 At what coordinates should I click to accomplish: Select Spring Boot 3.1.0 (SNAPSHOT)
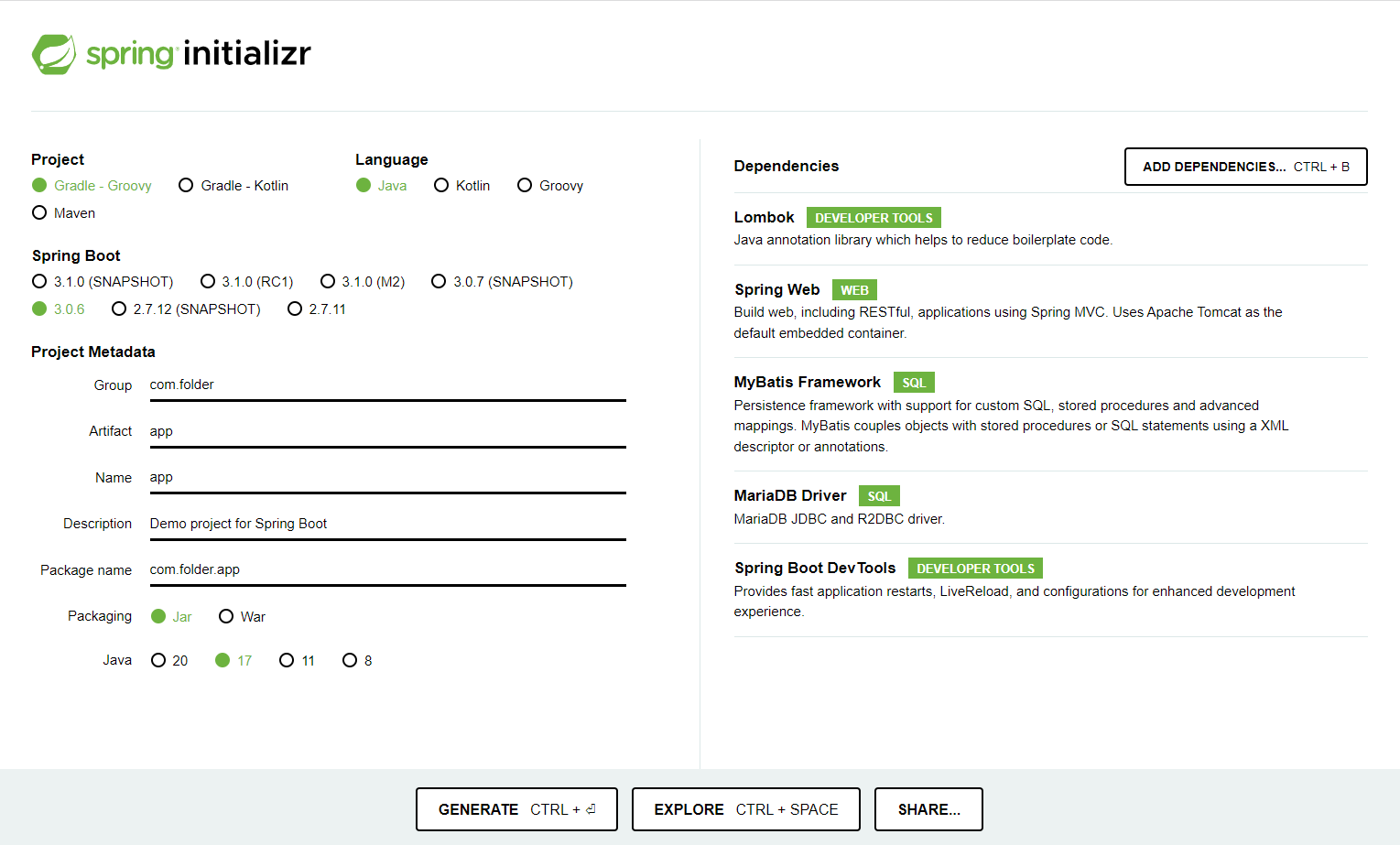[x=103, y=281]
